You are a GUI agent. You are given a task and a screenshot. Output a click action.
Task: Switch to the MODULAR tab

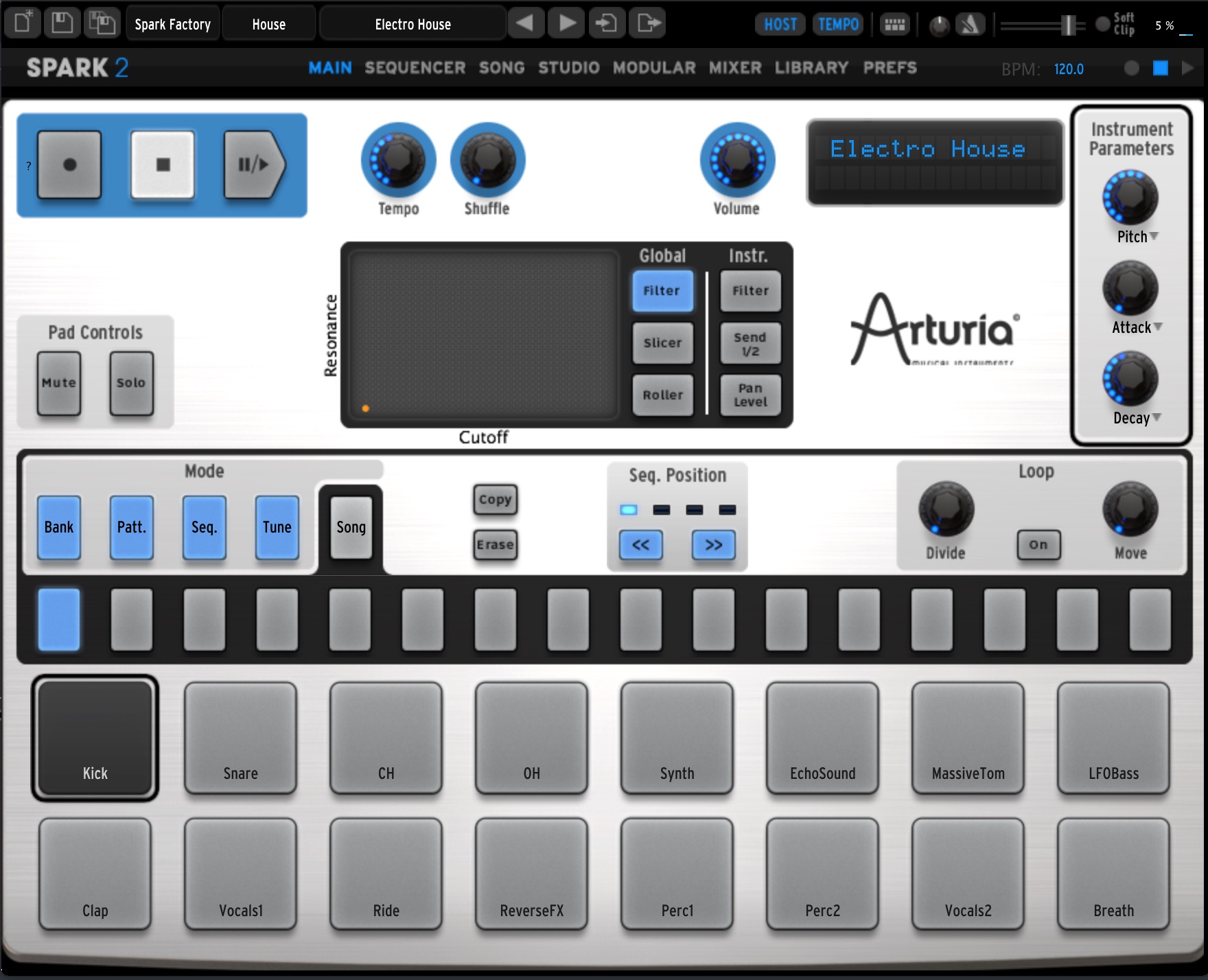click(x=654, y=68)
